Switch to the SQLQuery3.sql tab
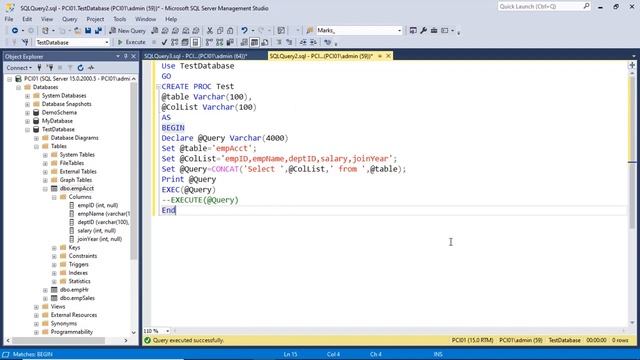The image size is (640, 360). (x=196, y=56)
